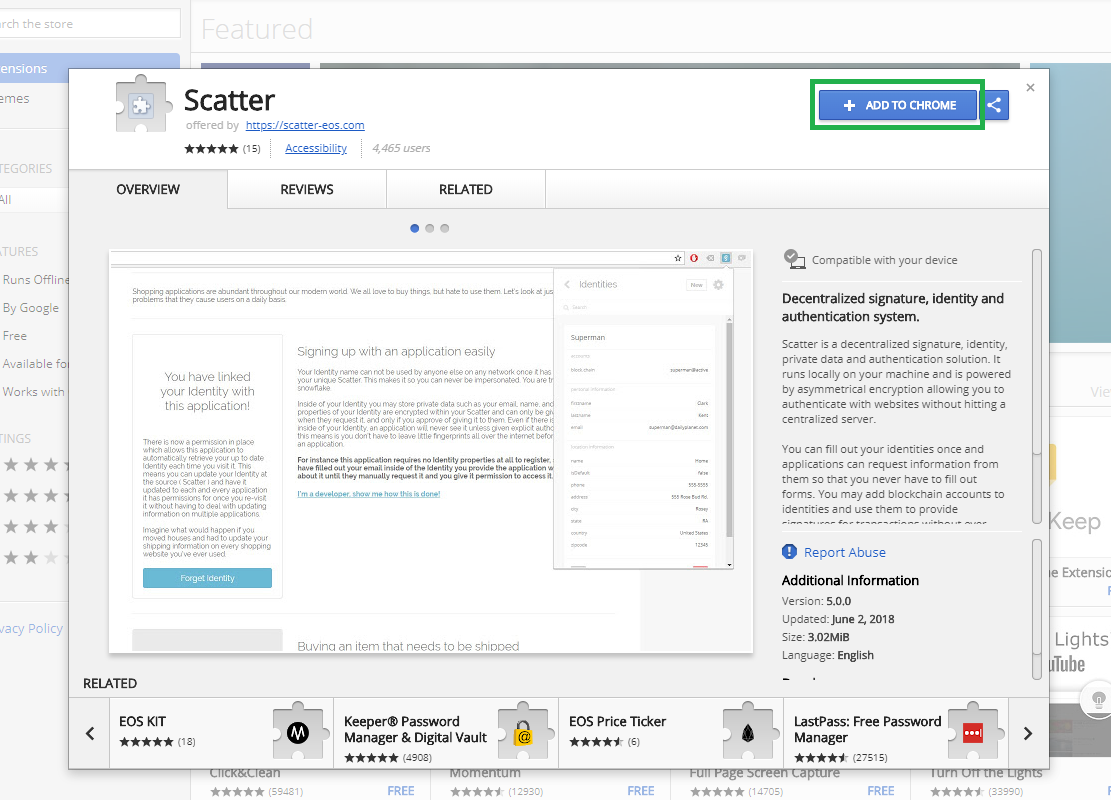The image size is (1111, 800).
Task: Click the Privacy Policy link in the sidebar
Action: [x=31, y=629]
